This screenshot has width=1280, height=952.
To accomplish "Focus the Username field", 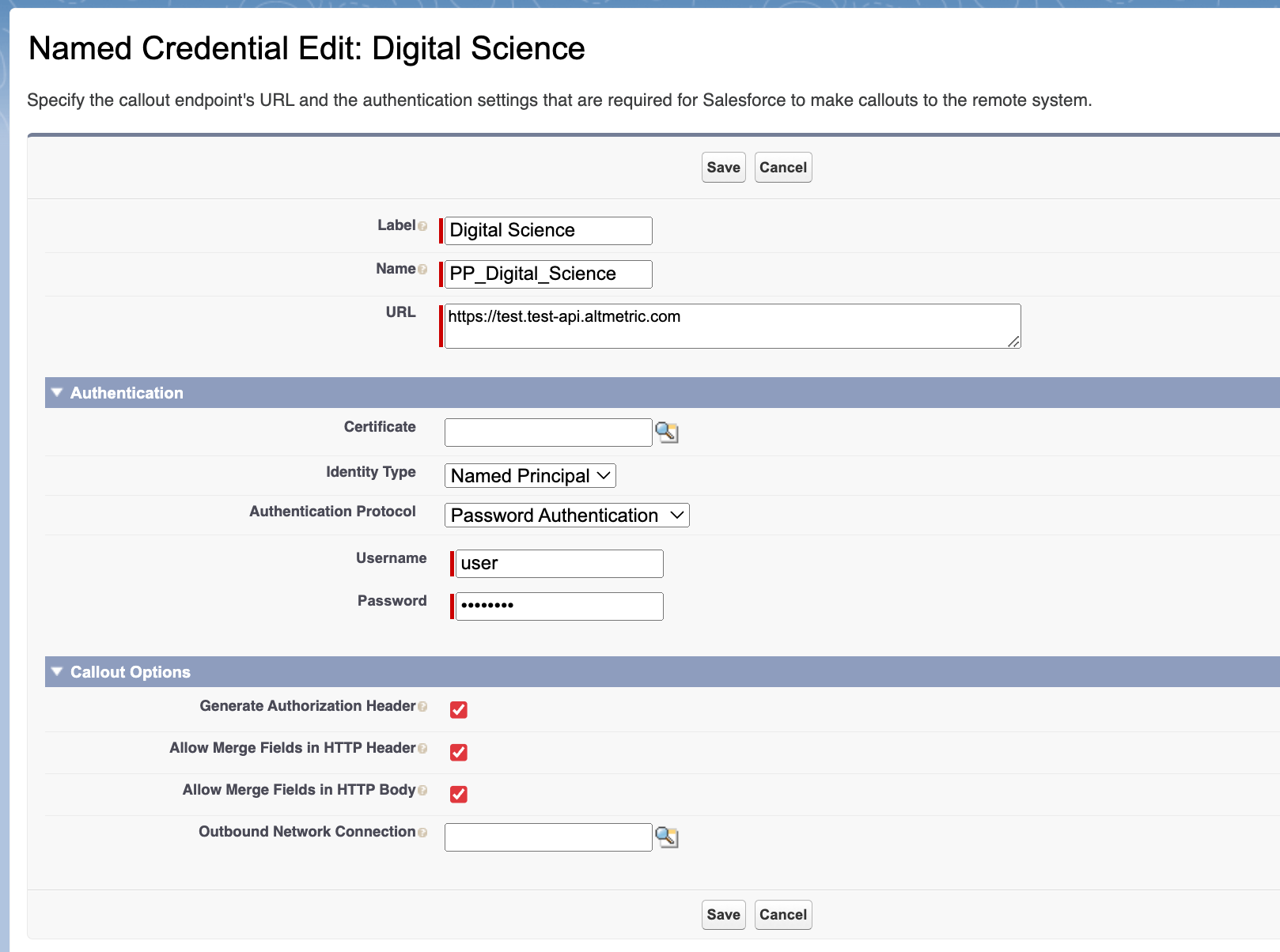I will [x=559, y=564].
